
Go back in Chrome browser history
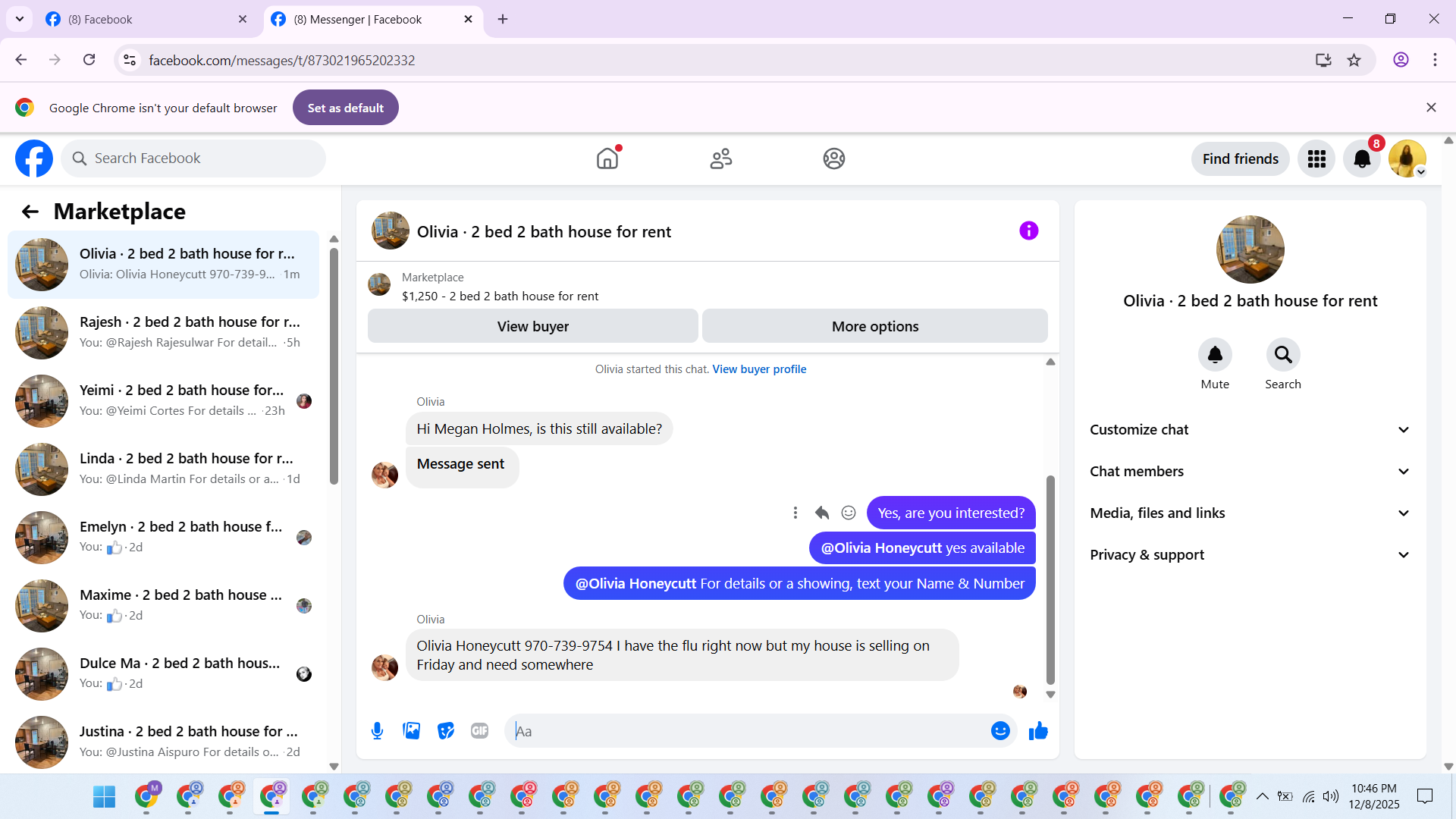pyautogui.click(x=21, y=60)
